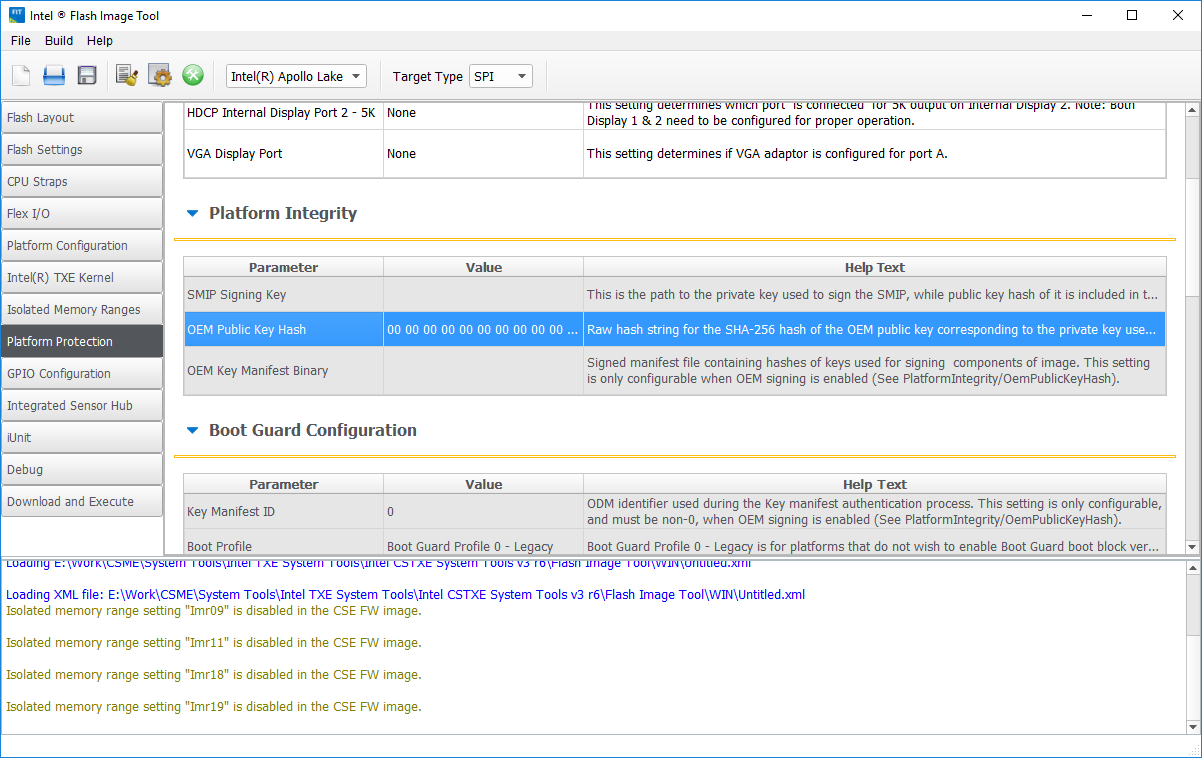Switch to the Flash Layout tab

[x=82, y=118]
